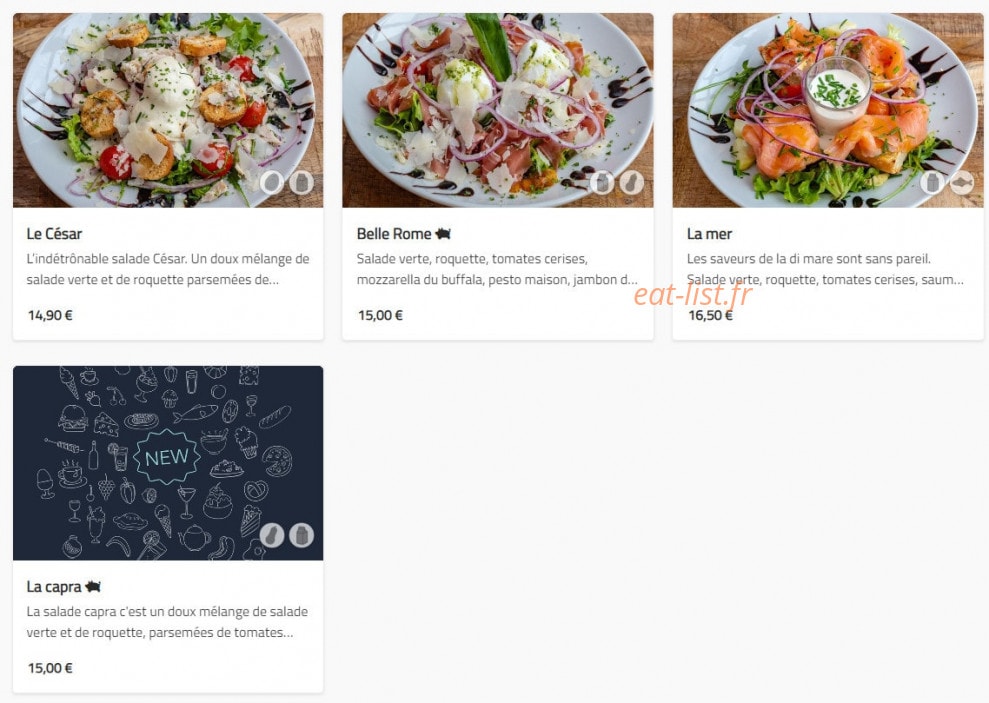
Task: Expand the truncated Le César description
Action: (168, 269)
